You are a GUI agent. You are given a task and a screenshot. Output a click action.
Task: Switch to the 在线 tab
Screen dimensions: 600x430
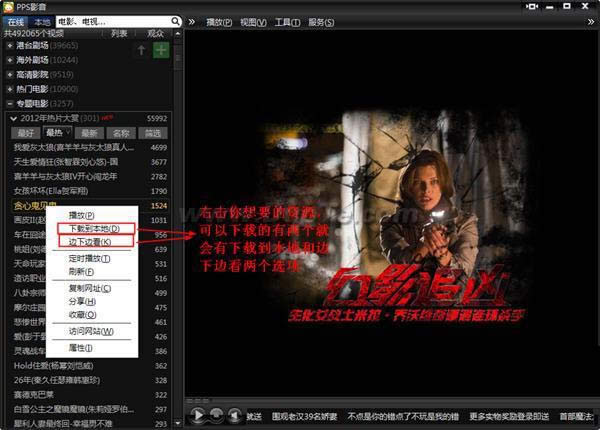16,22
